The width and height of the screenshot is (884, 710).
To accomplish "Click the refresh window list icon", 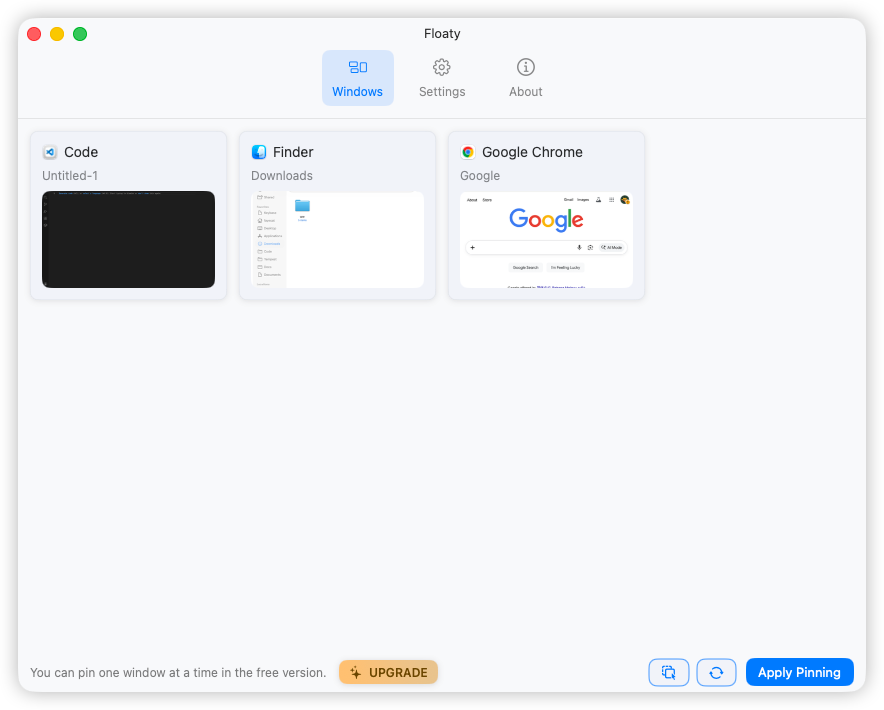I will [716, 672].
